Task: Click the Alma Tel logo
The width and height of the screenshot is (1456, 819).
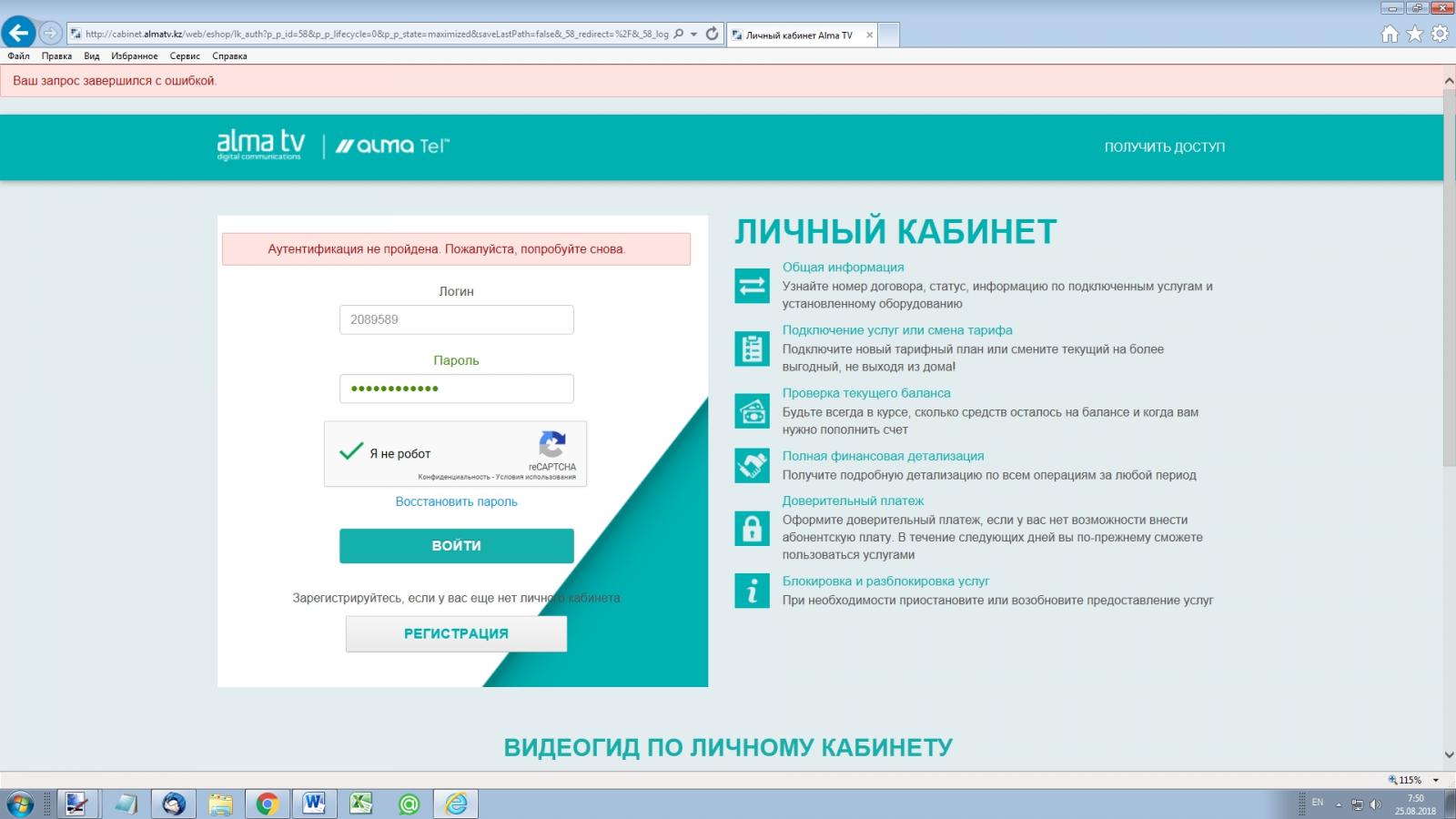Action: [392, 146]
